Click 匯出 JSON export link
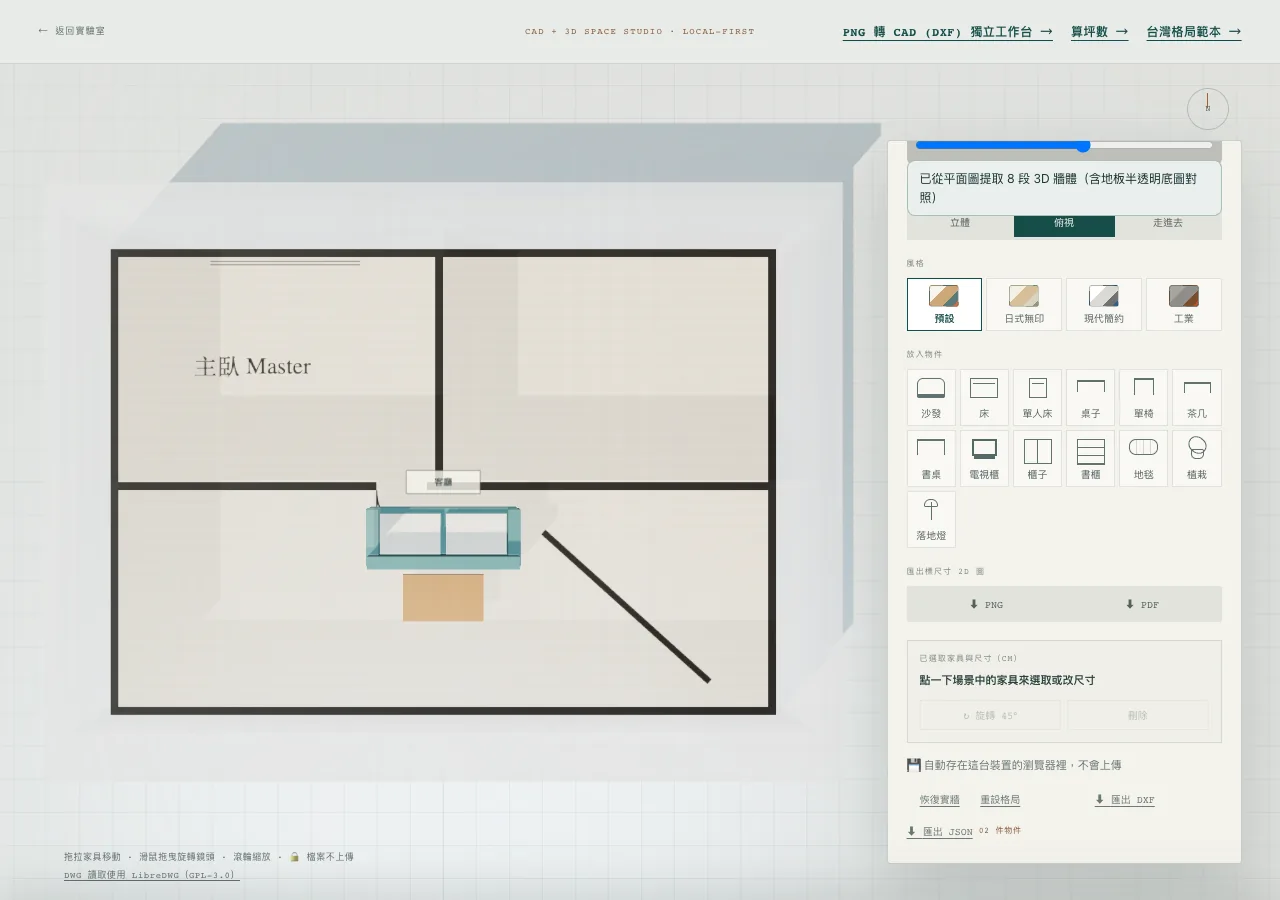Viewport: 1280px width, 900px height. (940, 831)
